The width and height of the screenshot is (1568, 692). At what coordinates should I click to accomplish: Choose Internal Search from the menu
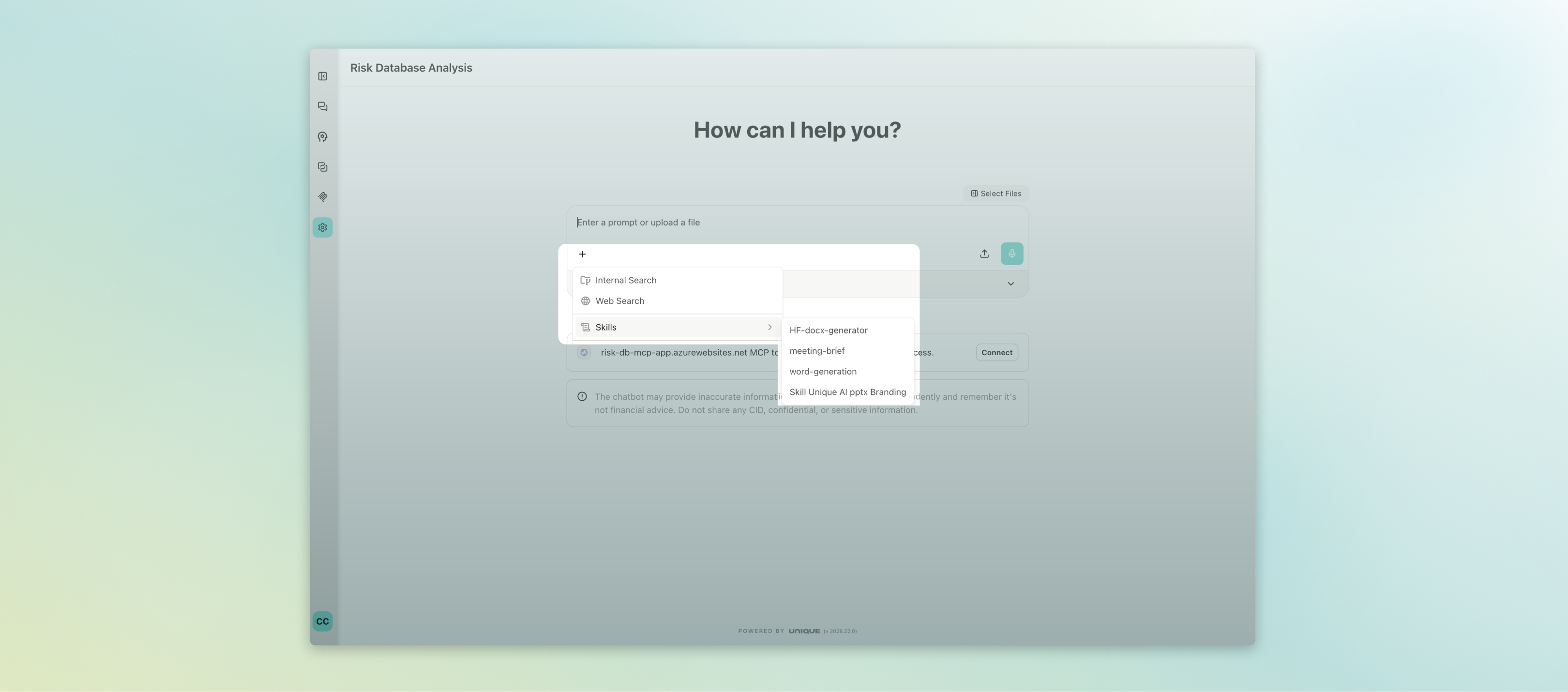coord(678,281)
